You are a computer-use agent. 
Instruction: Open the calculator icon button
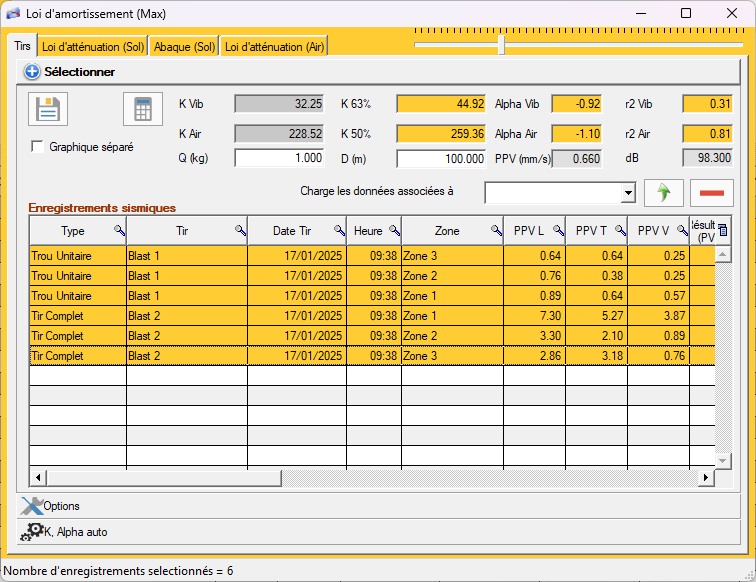(143, 109)
